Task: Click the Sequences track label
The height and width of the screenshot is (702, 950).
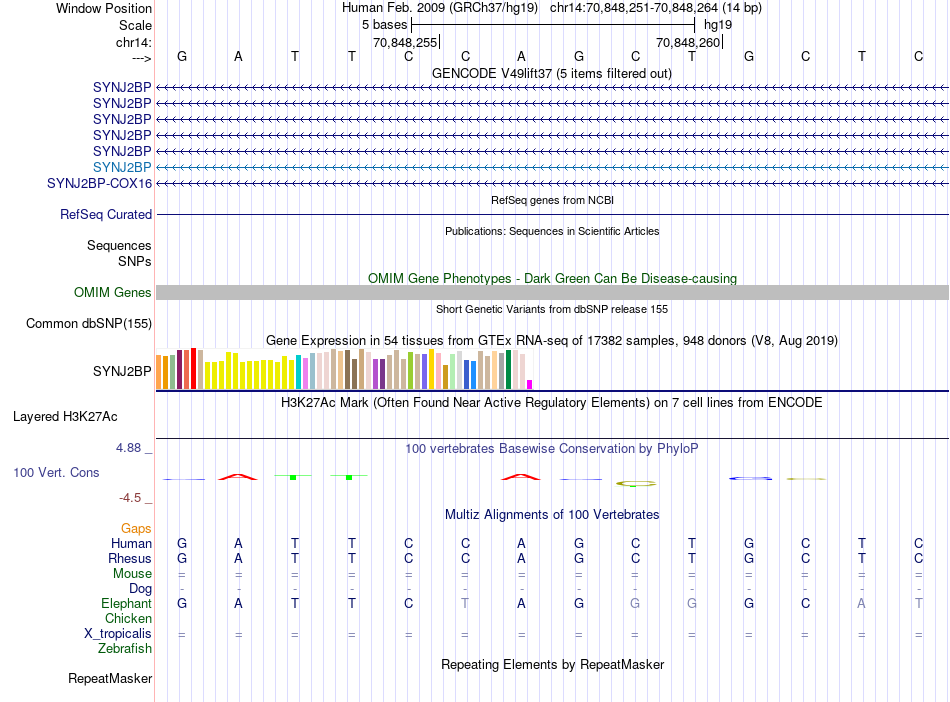Action: [119, 245]
